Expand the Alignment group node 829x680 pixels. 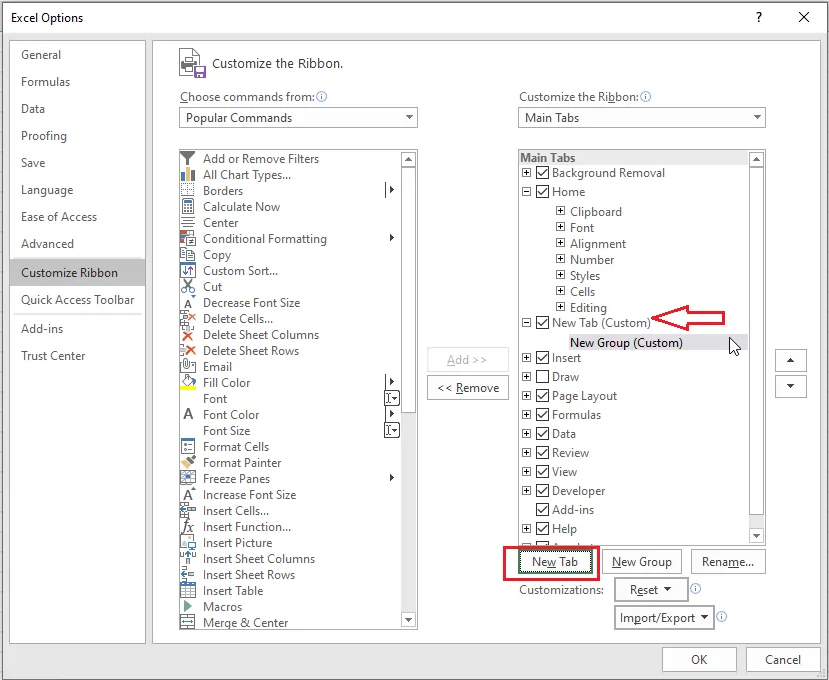point(560,243)
